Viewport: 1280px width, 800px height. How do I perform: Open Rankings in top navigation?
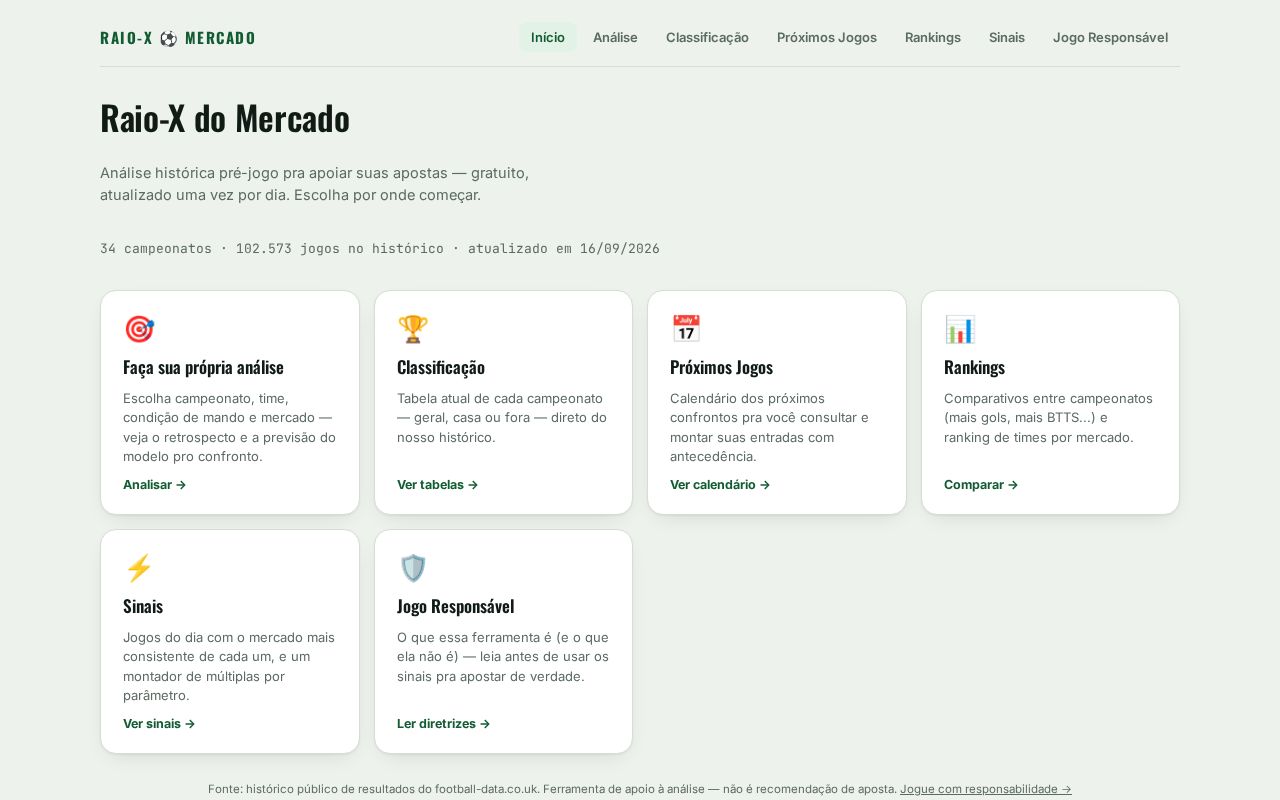[x=933, y=37]
